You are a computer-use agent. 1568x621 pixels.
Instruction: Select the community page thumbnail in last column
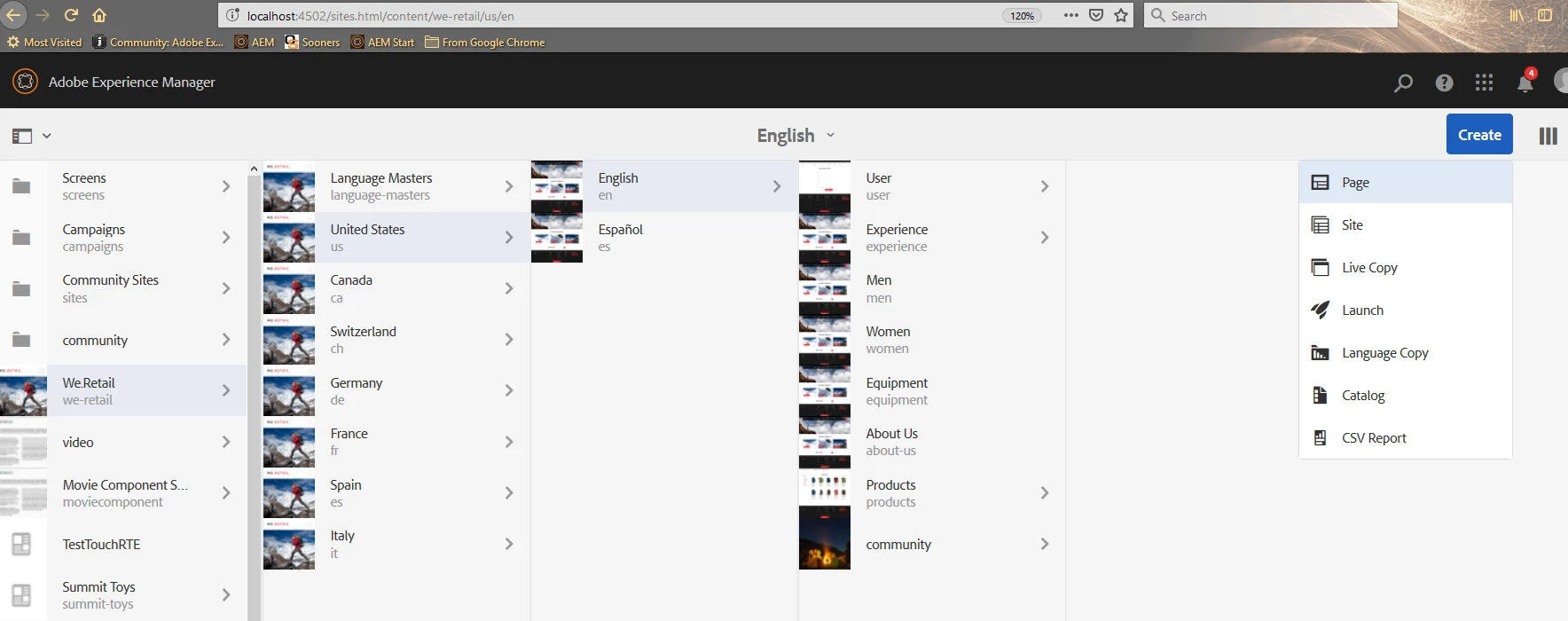click(x=825, y=544)
